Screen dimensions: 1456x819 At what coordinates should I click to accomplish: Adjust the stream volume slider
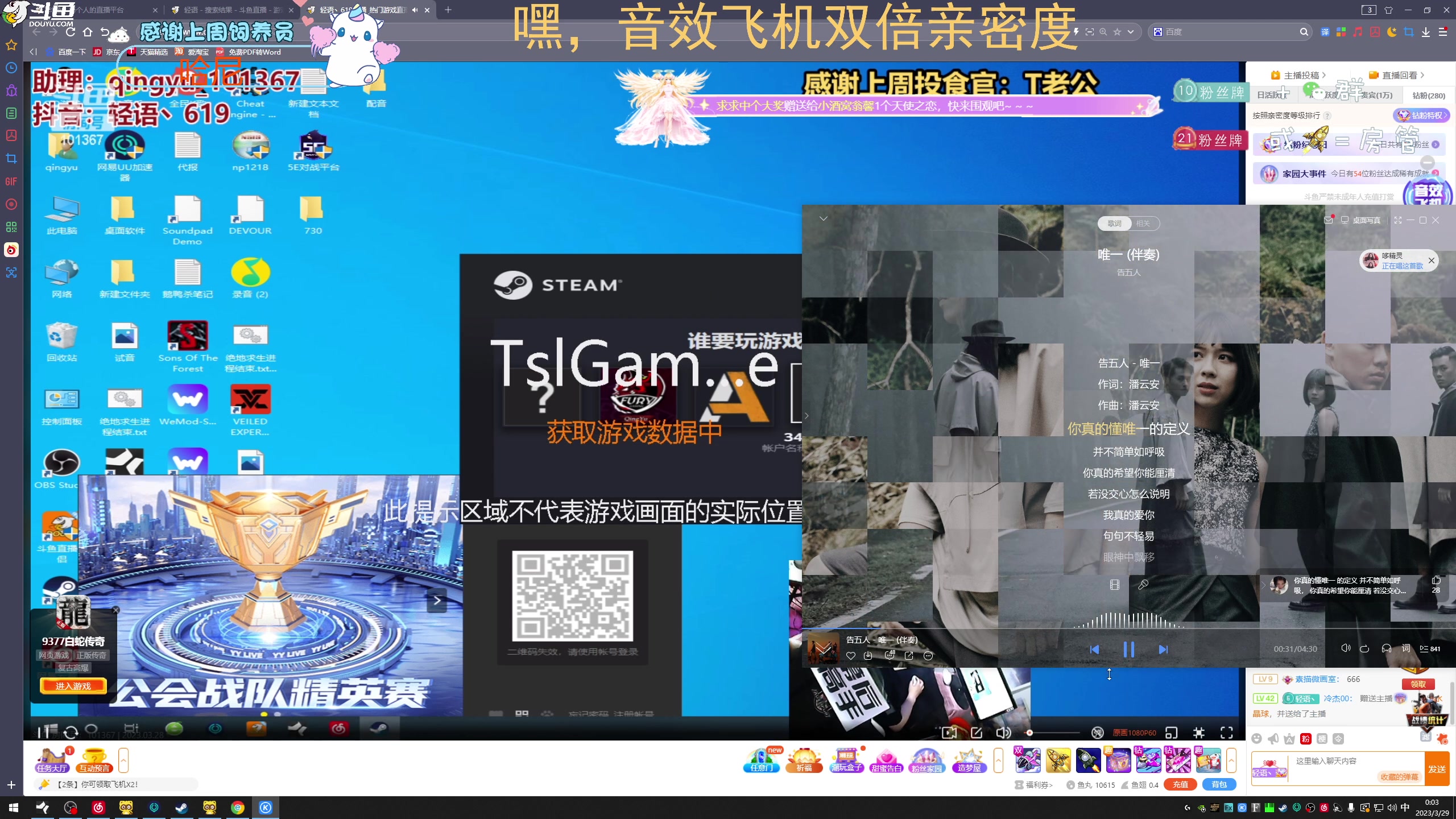pos(1054,733)
